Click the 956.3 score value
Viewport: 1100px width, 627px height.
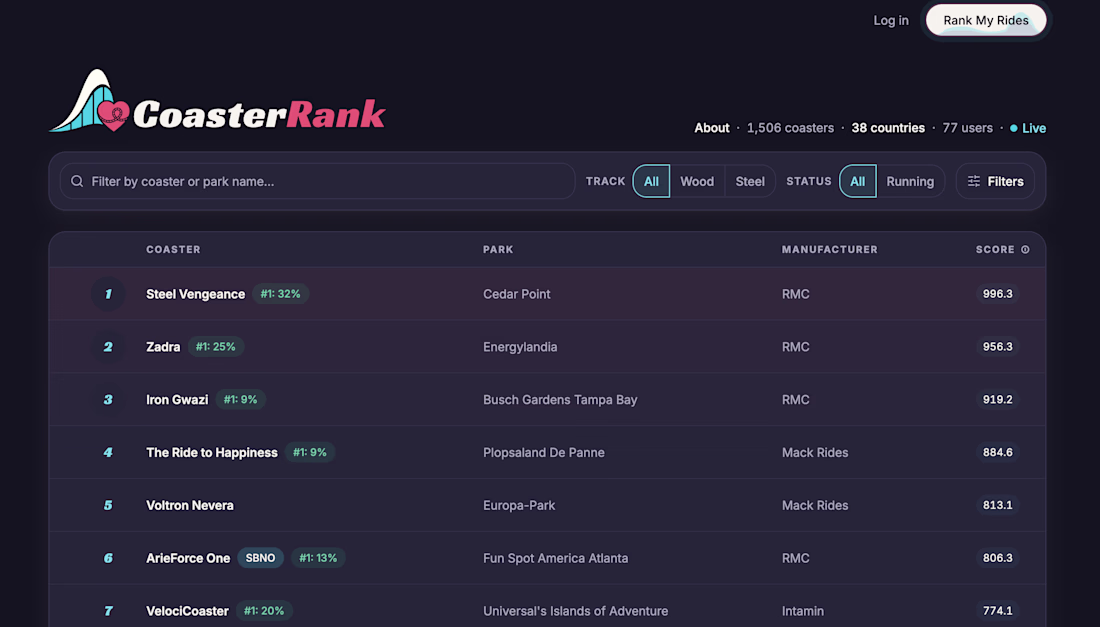[997, 347]
